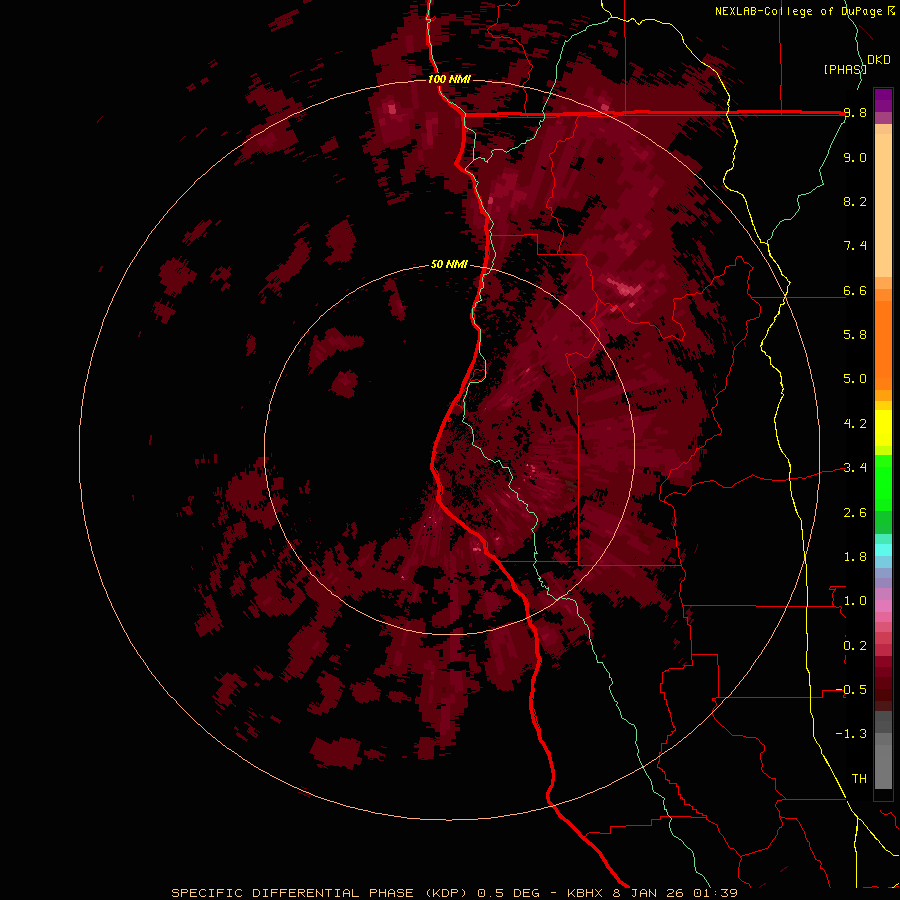Click the -0.5 color scale value
This screenshot has height=900, width=900.
(x=851, y=689)
